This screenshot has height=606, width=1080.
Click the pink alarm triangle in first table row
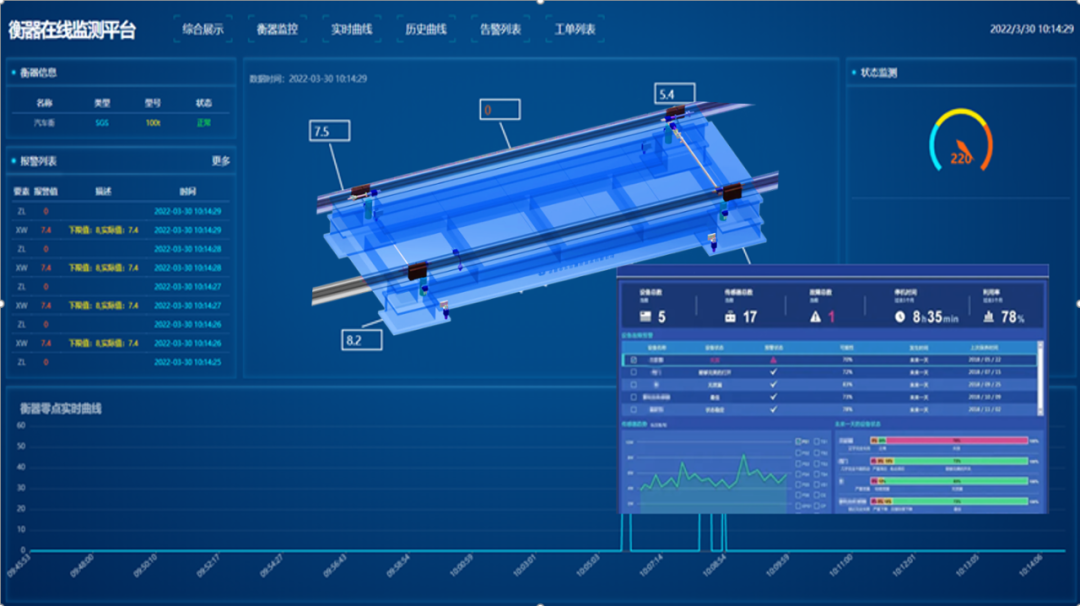[x=772, y=359]
